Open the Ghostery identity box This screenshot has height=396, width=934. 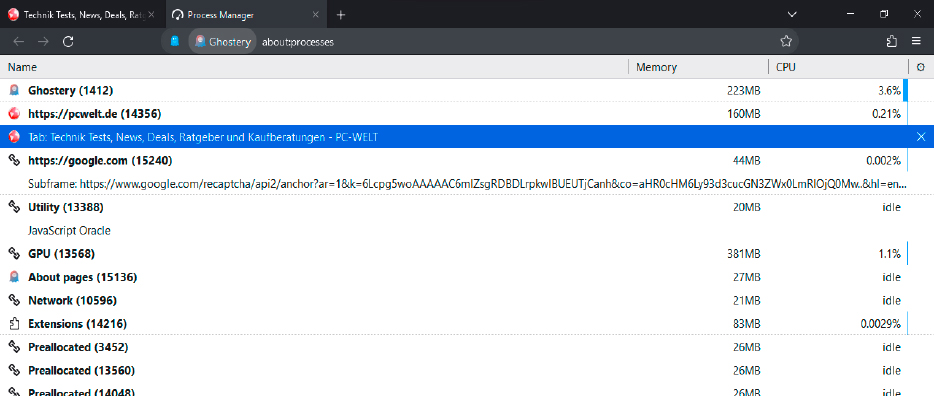tap(223, 42)
